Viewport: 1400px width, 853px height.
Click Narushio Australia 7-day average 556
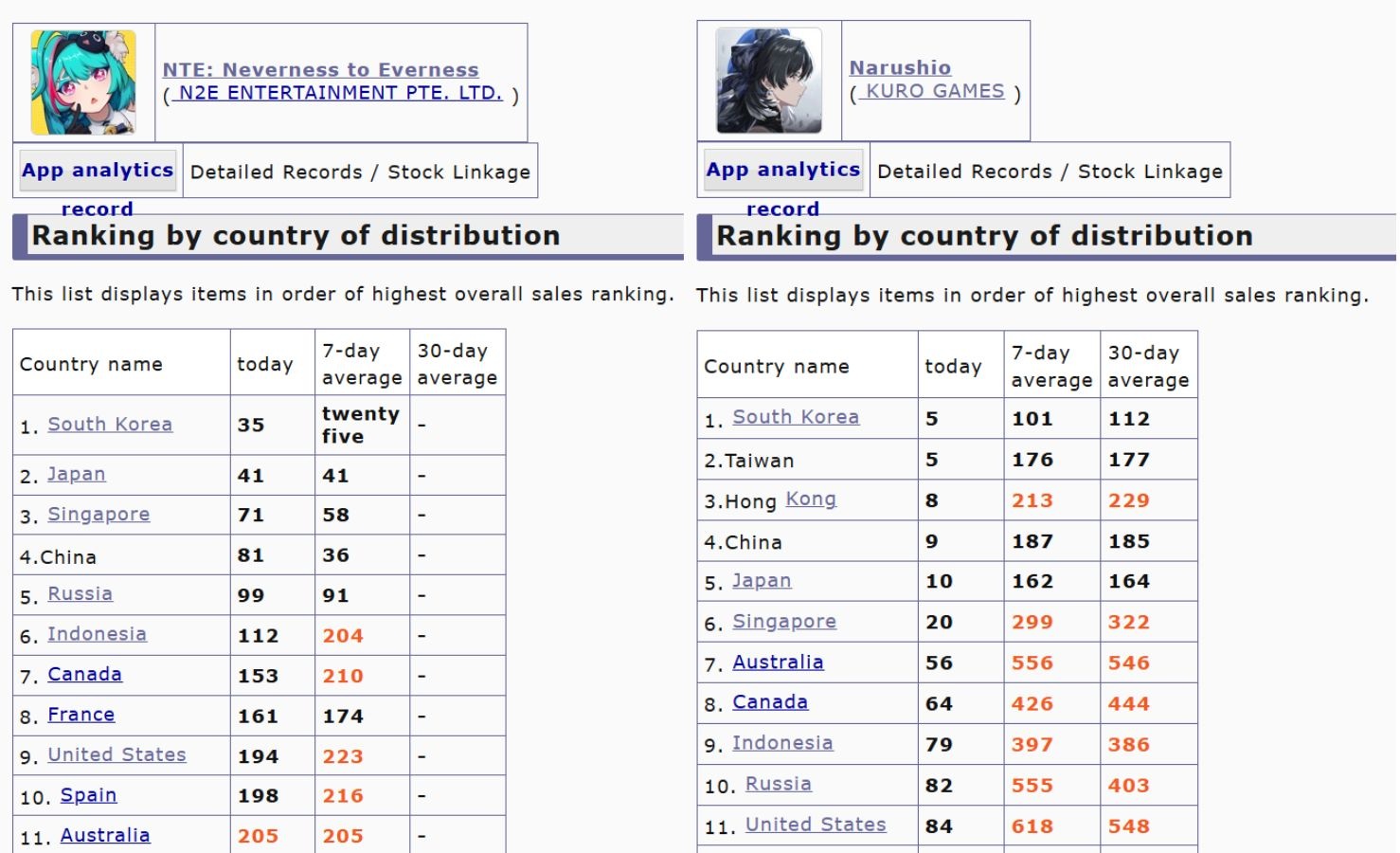click(x=1032, y=663)
